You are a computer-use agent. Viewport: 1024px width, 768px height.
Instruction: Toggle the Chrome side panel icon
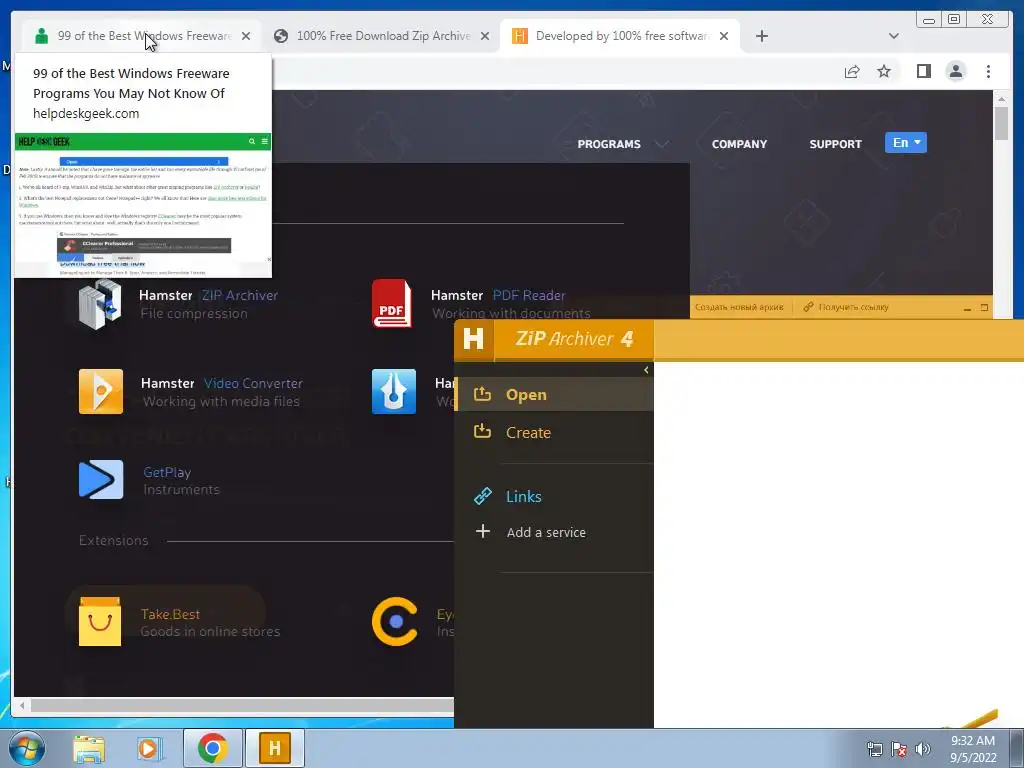(923, 71)
